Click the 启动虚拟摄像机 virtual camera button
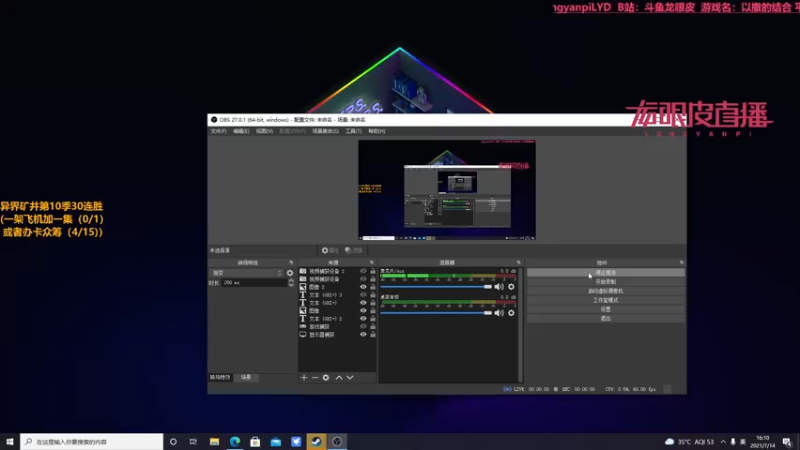This screenshot has width=800, height=450. coord(606,291)
